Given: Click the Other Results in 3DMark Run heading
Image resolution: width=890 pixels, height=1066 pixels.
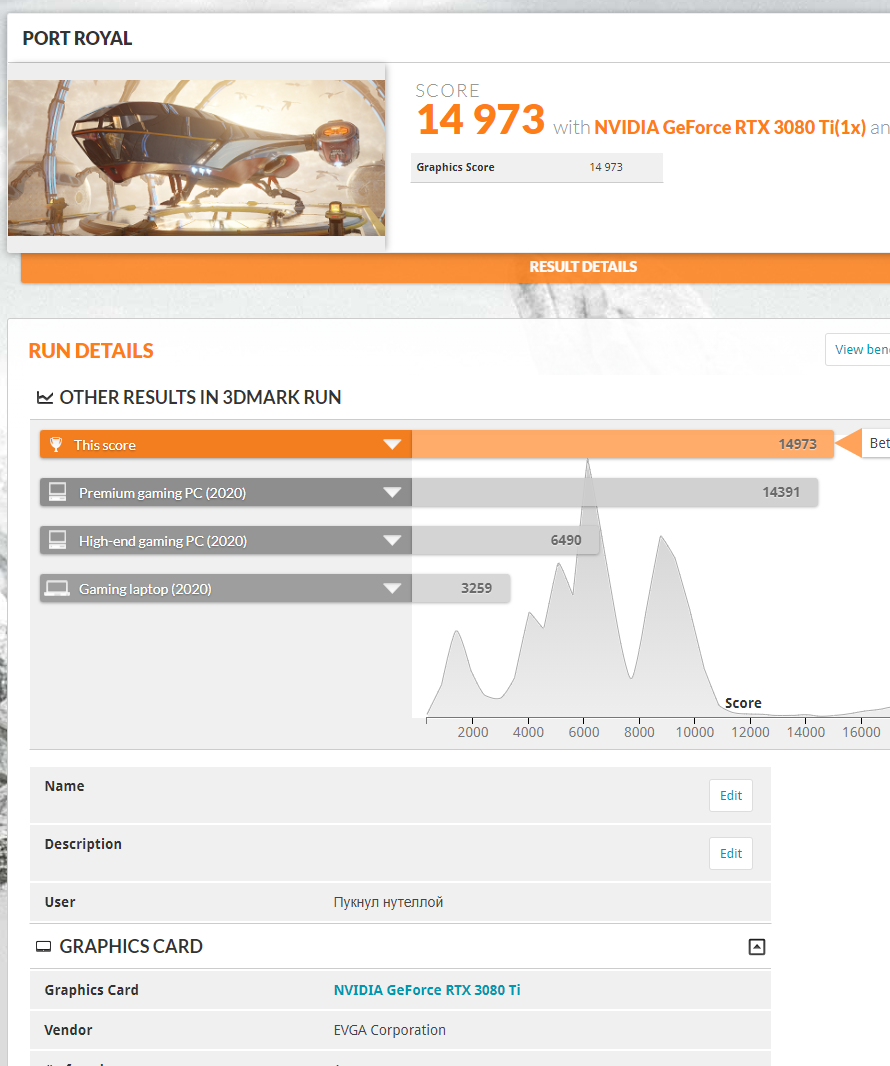Looking at the screenshot, I should coord(201,397).
